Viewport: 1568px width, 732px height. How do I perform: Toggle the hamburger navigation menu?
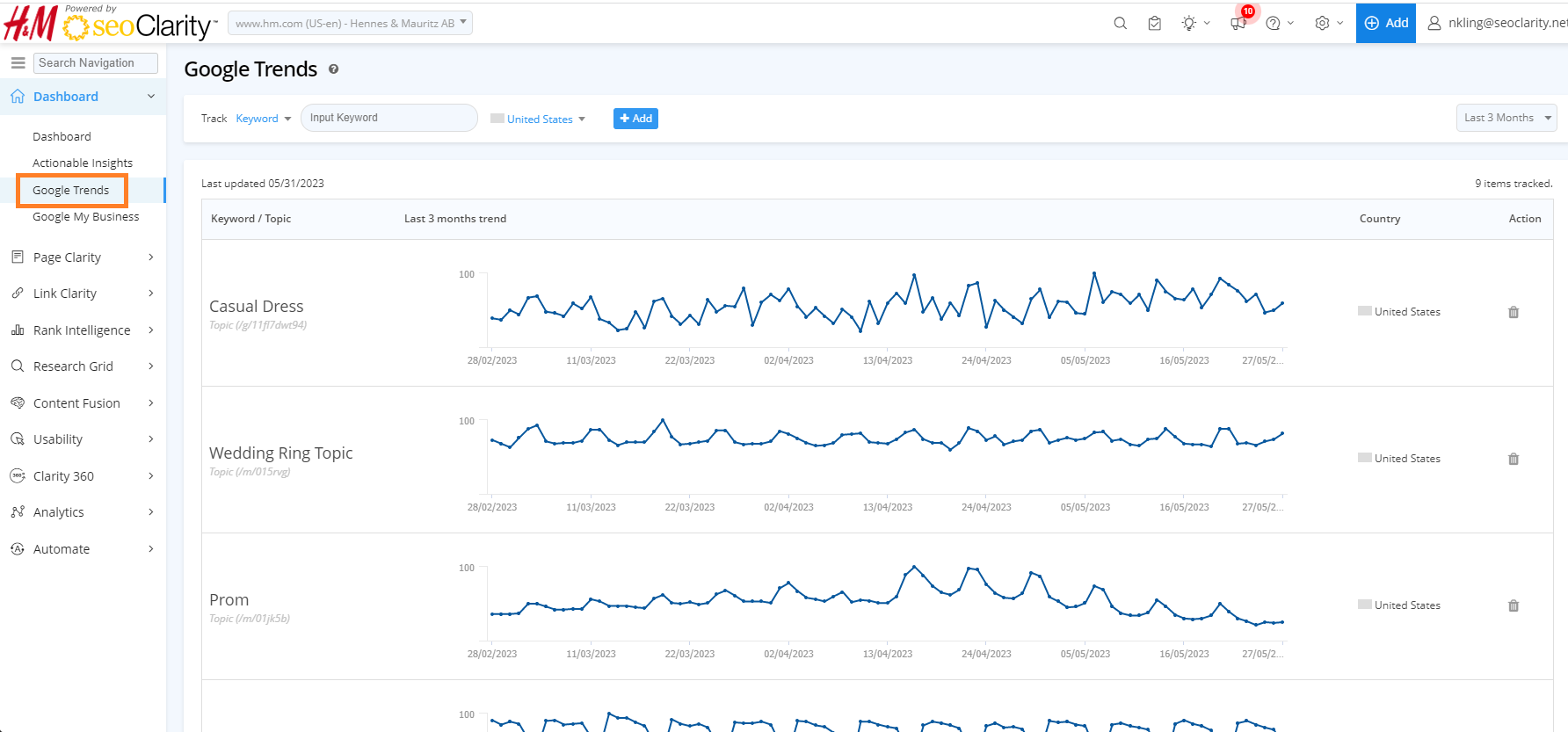click(x=18, y=63)
